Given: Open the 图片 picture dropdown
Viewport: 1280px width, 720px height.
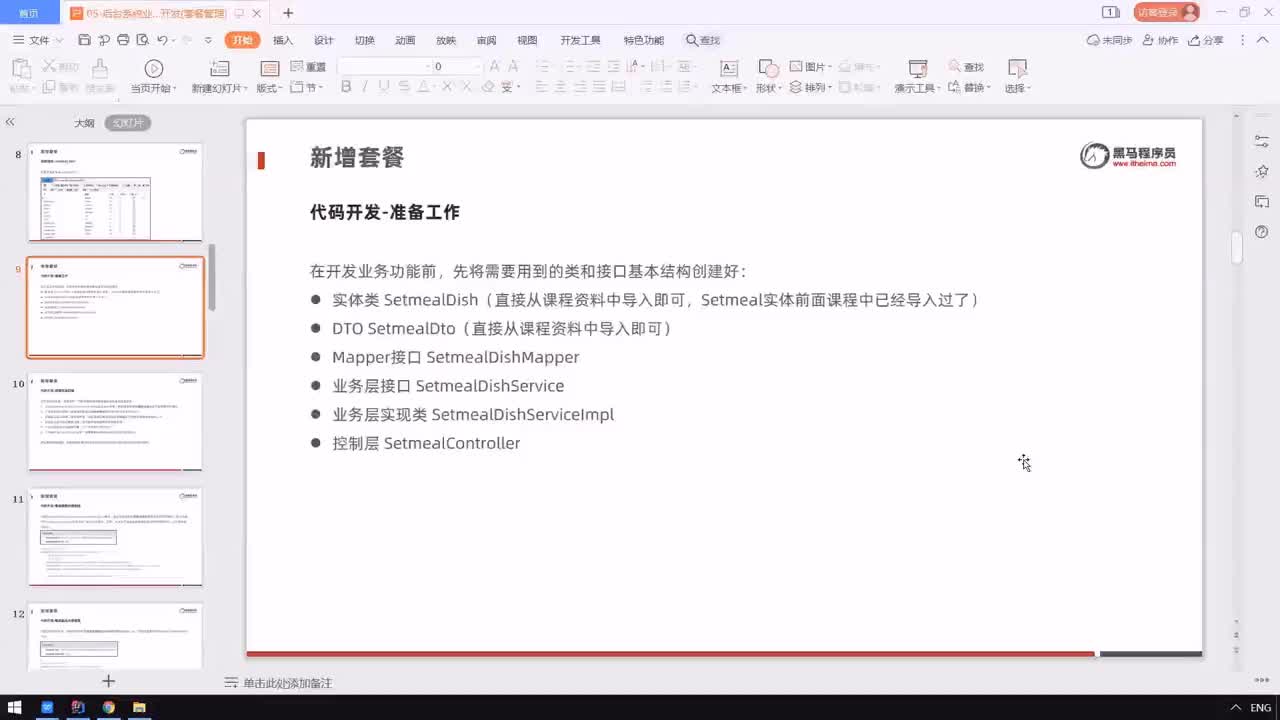Looking at the screenshot, I should (811, 67).
